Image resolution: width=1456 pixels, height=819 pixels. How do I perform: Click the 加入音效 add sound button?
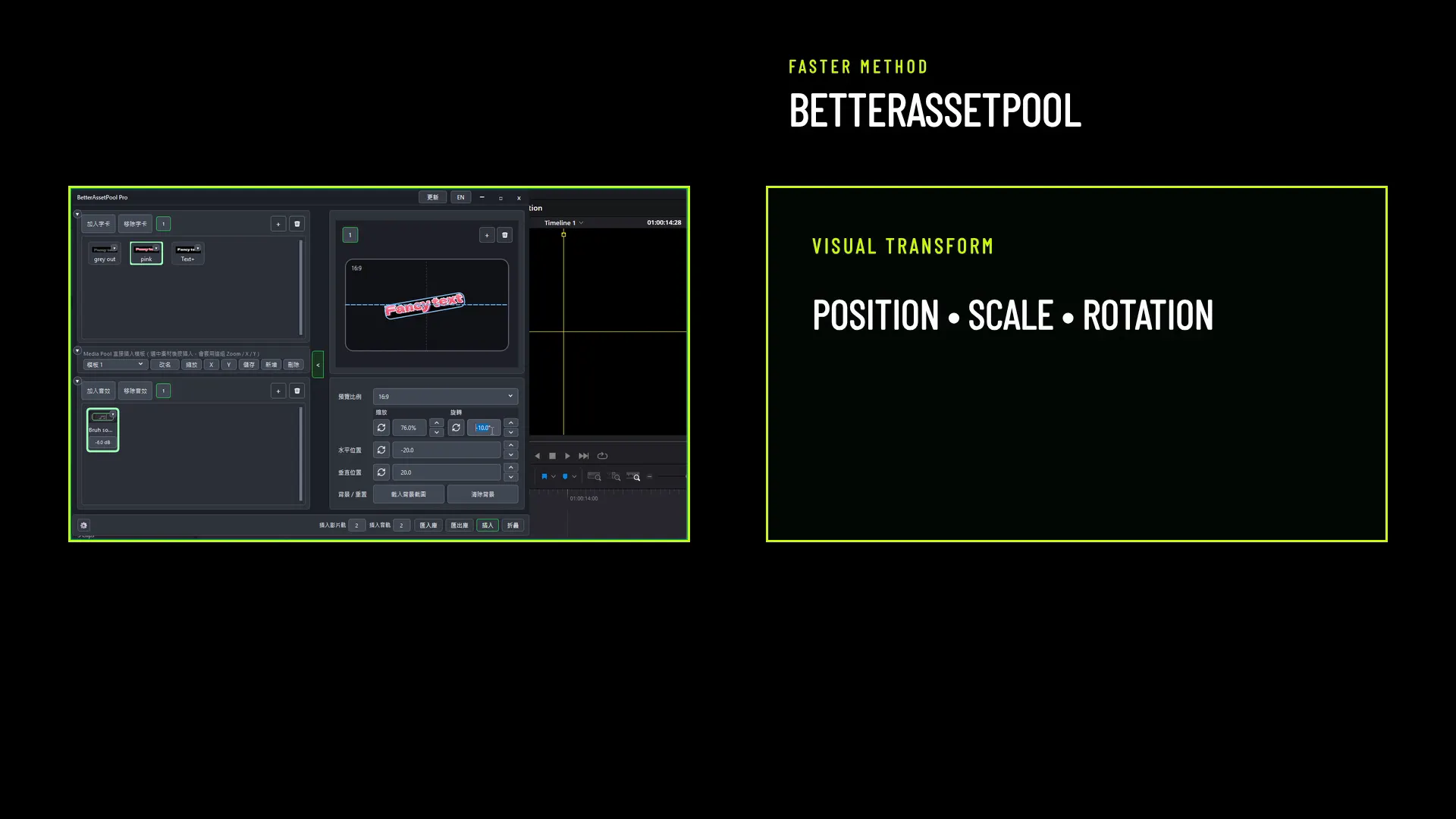[x=99, y=391]
